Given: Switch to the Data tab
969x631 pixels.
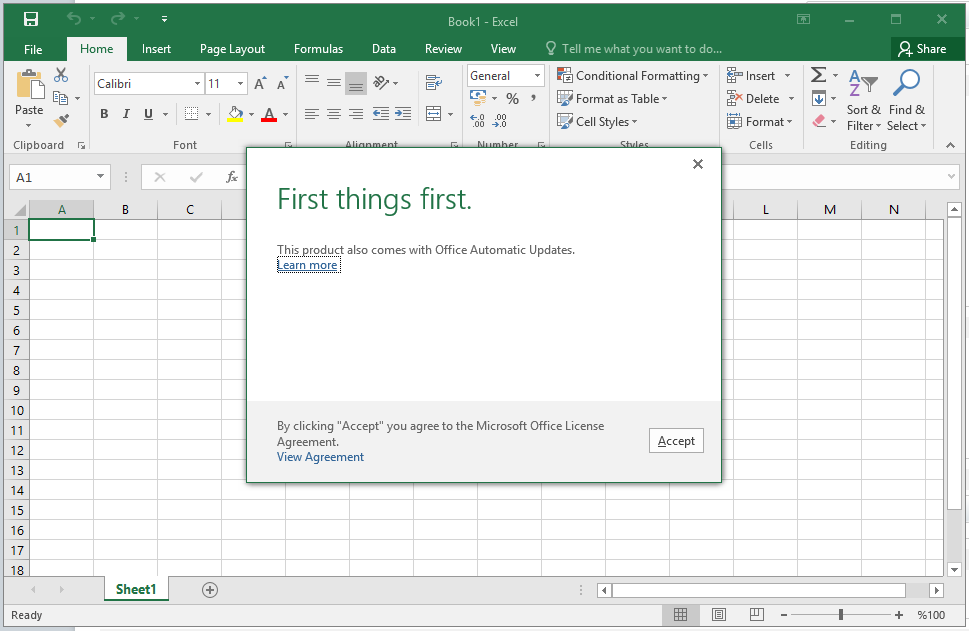Looking at the screenshot, I should tap(384, 49).
